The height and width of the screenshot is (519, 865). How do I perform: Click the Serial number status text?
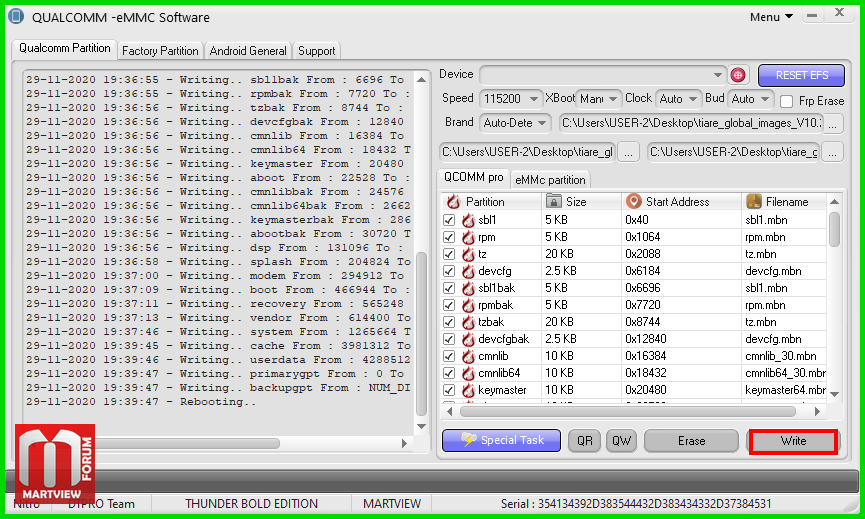coord(636,504)
